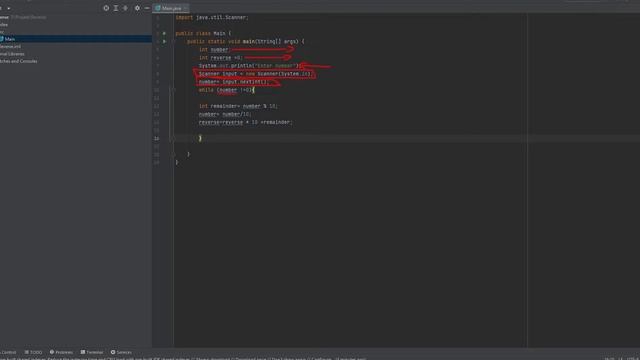Click the expand all icon in project toolbar

coord(116,8)
